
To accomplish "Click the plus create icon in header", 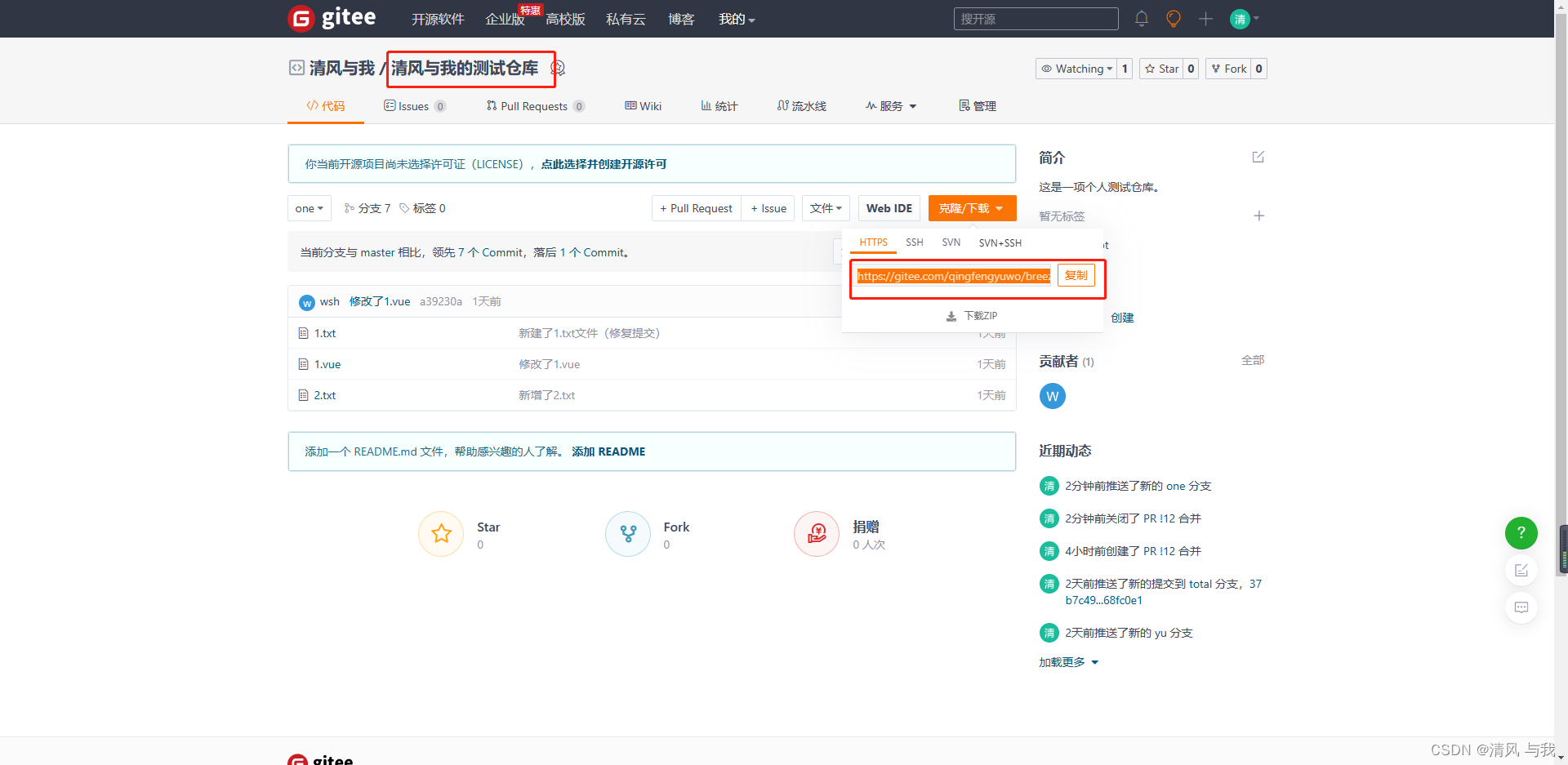I will pyautogui.click(x=1205, y=19).
